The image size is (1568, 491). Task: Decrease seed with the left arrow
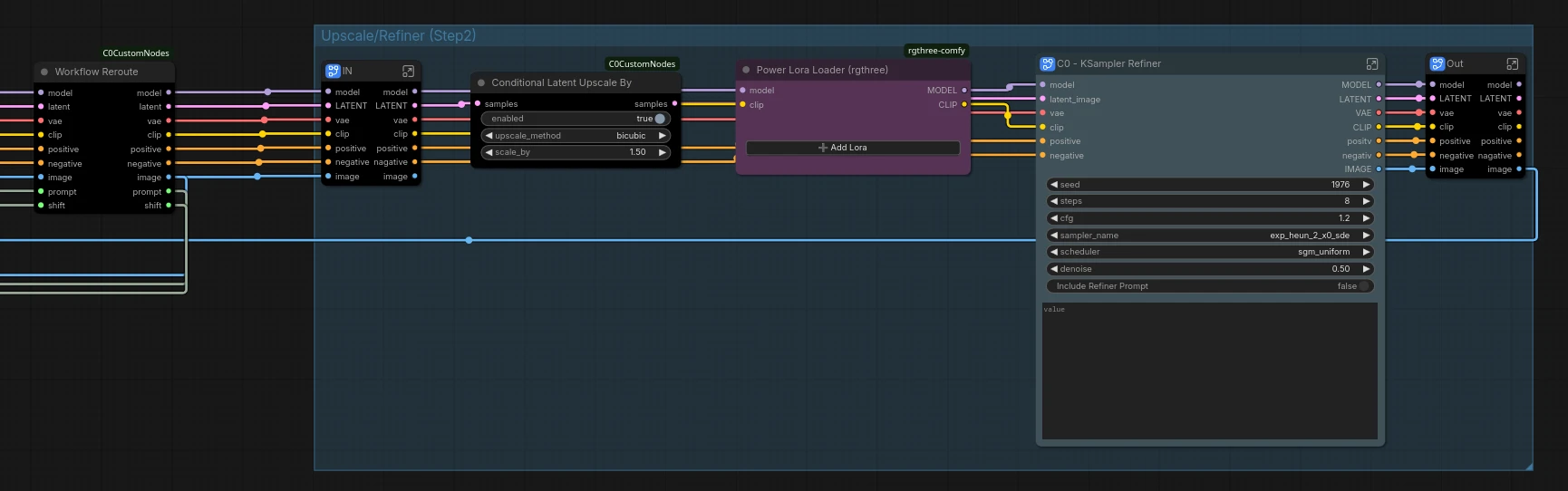pos(1054,185)
